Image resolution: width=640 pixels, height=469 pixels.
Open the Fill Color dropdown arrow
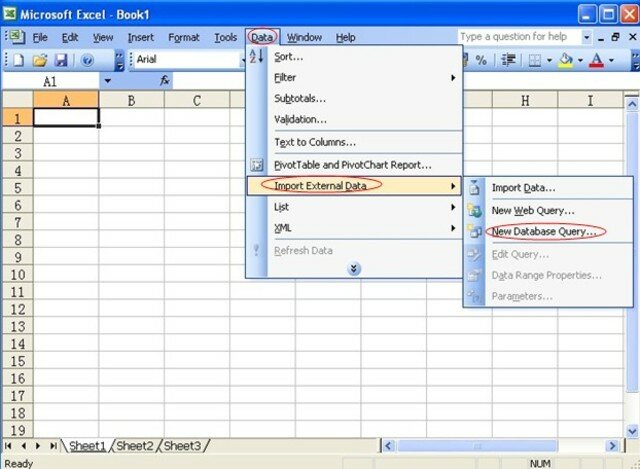580,60
